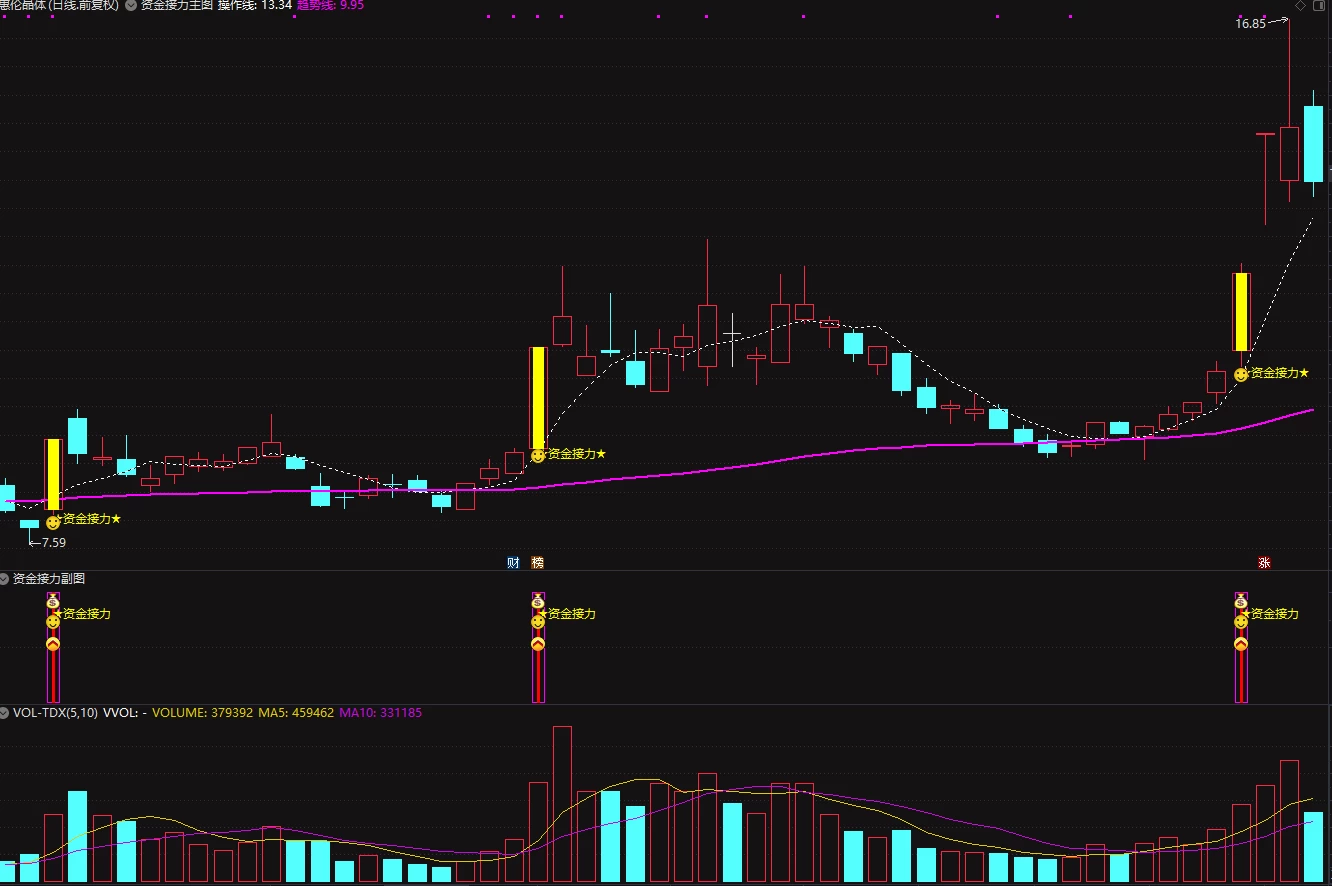Click the middle orange up-arrow icon in 资金接力副图
The width and height of the screenshot is (1332, 886).
(x=538, y=644)
